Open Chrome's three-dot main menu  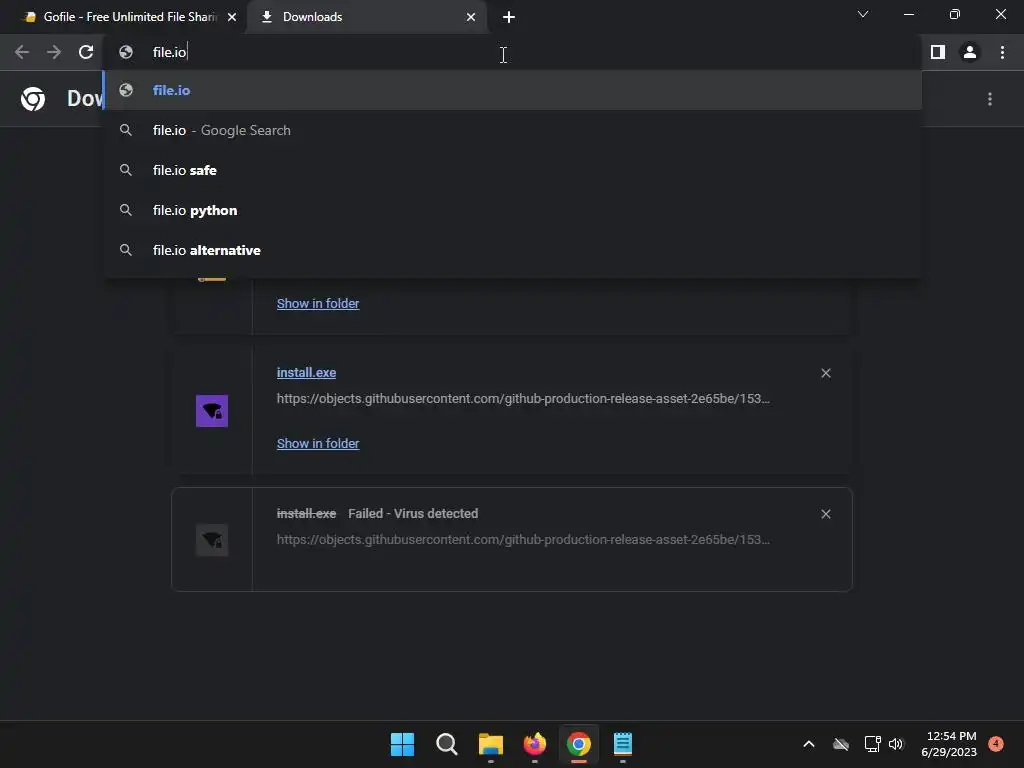1002,52
